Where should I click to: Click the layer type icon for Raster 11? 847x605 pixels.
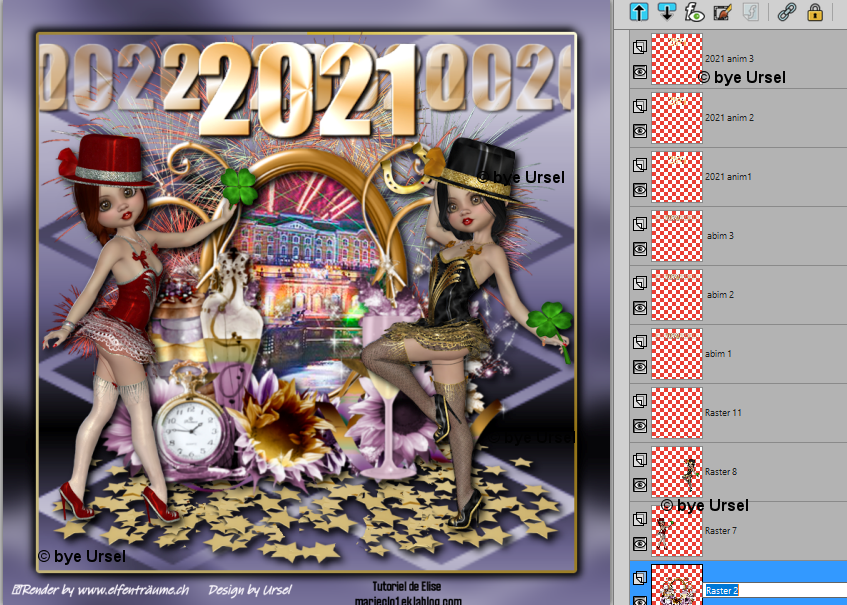click(640, 400)
